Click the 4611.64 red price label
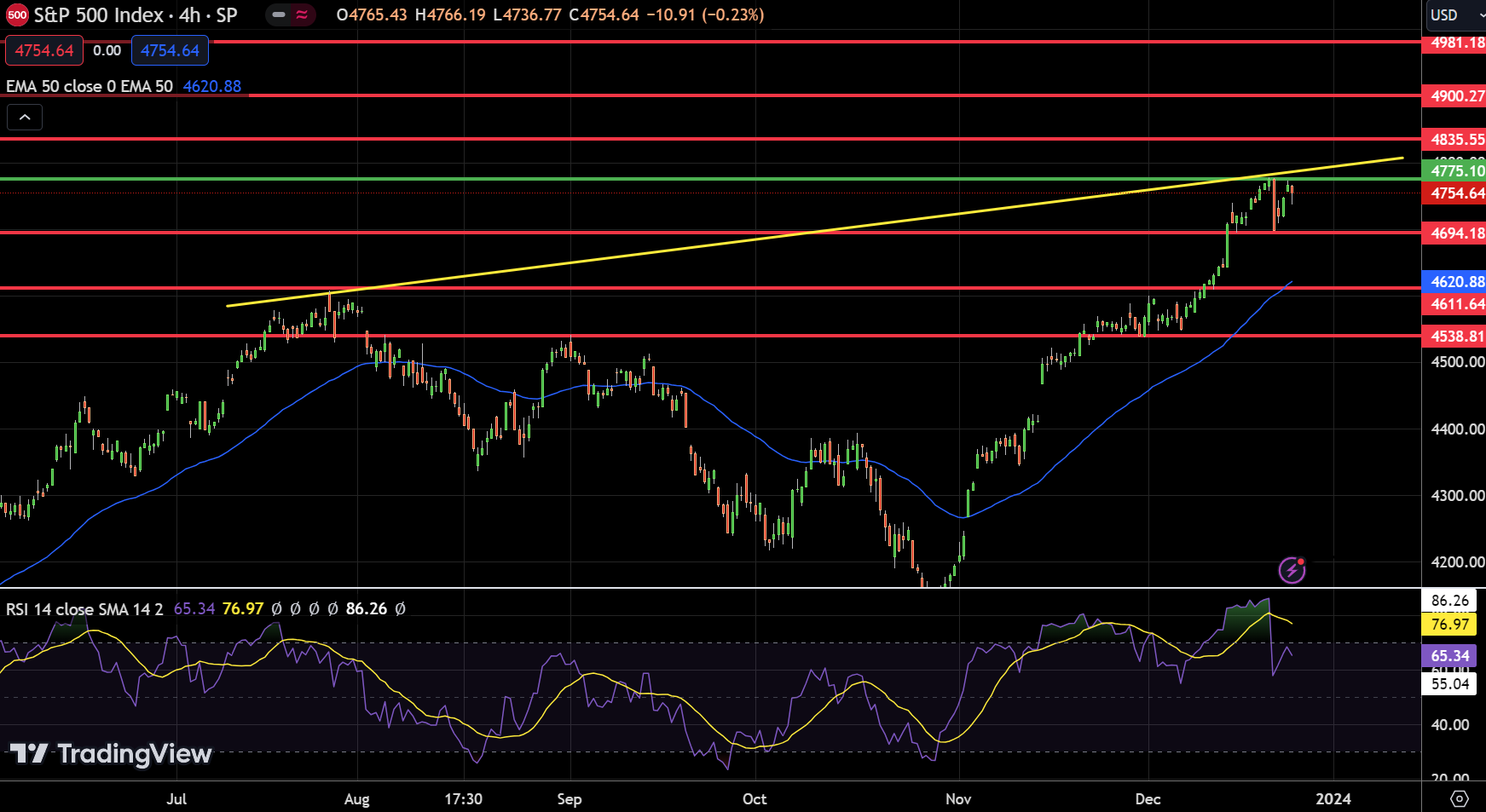 [x=1454, y=303]
